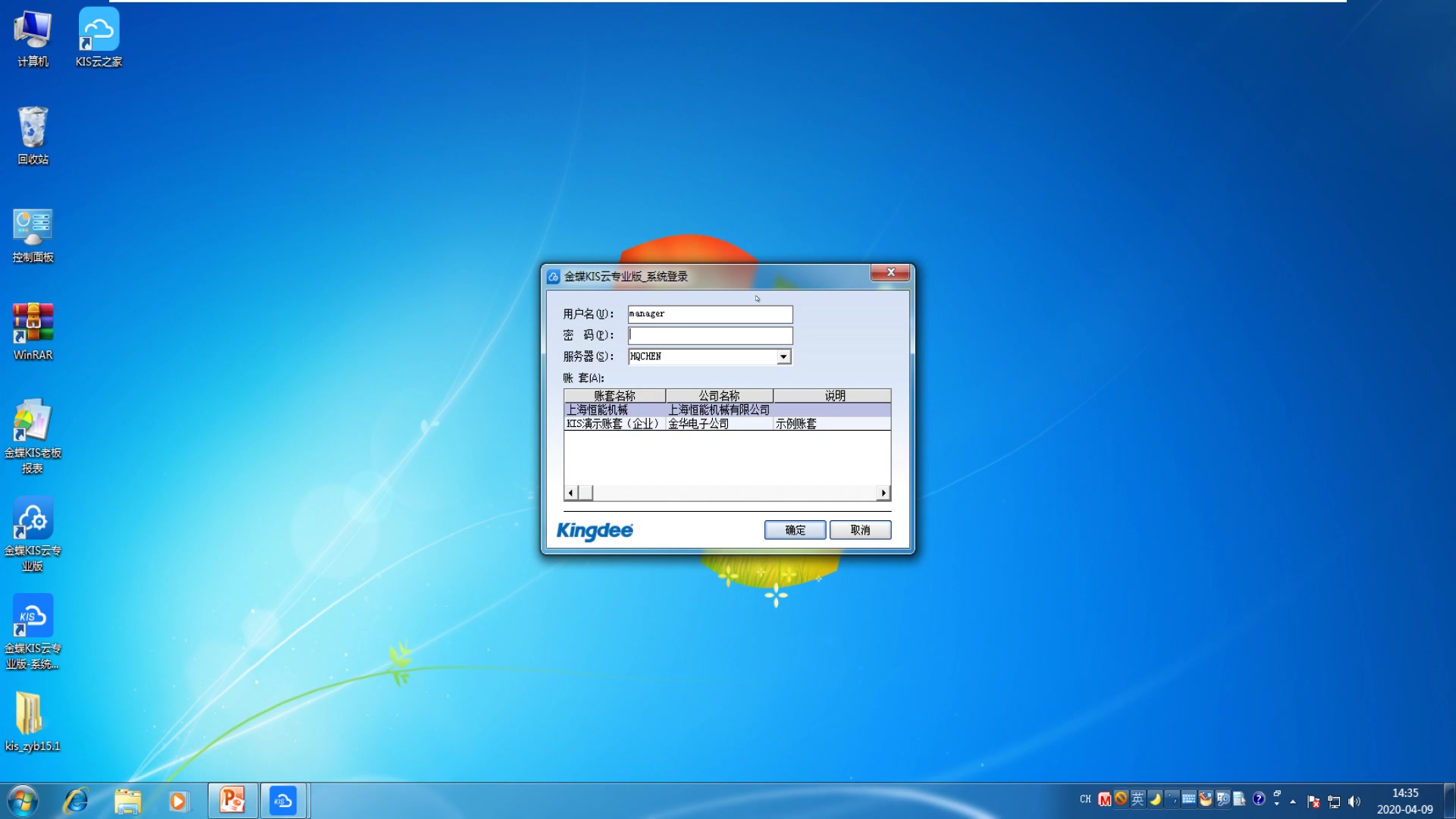1456x819 pixels.
Task: Open 金蝶KIS云专业版-系统 shortcut
Action: 33,632
